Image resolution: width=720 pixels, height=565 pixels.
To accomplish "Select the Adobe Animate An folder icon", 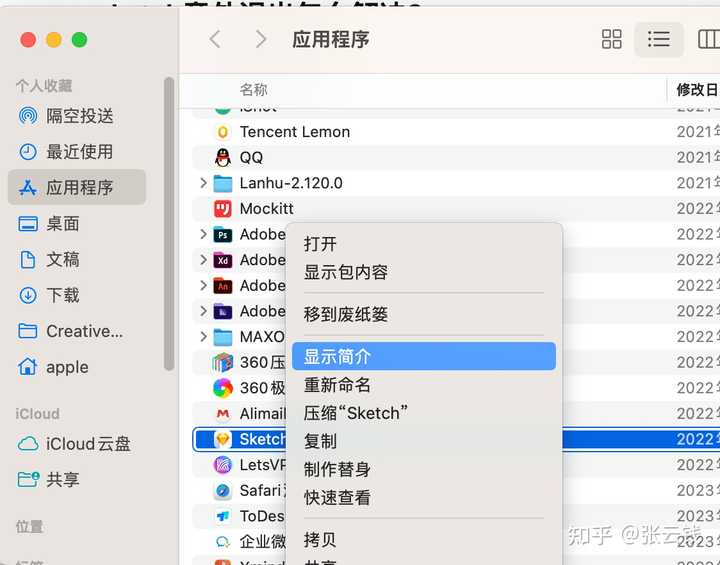I will click(x=223, y=286).
